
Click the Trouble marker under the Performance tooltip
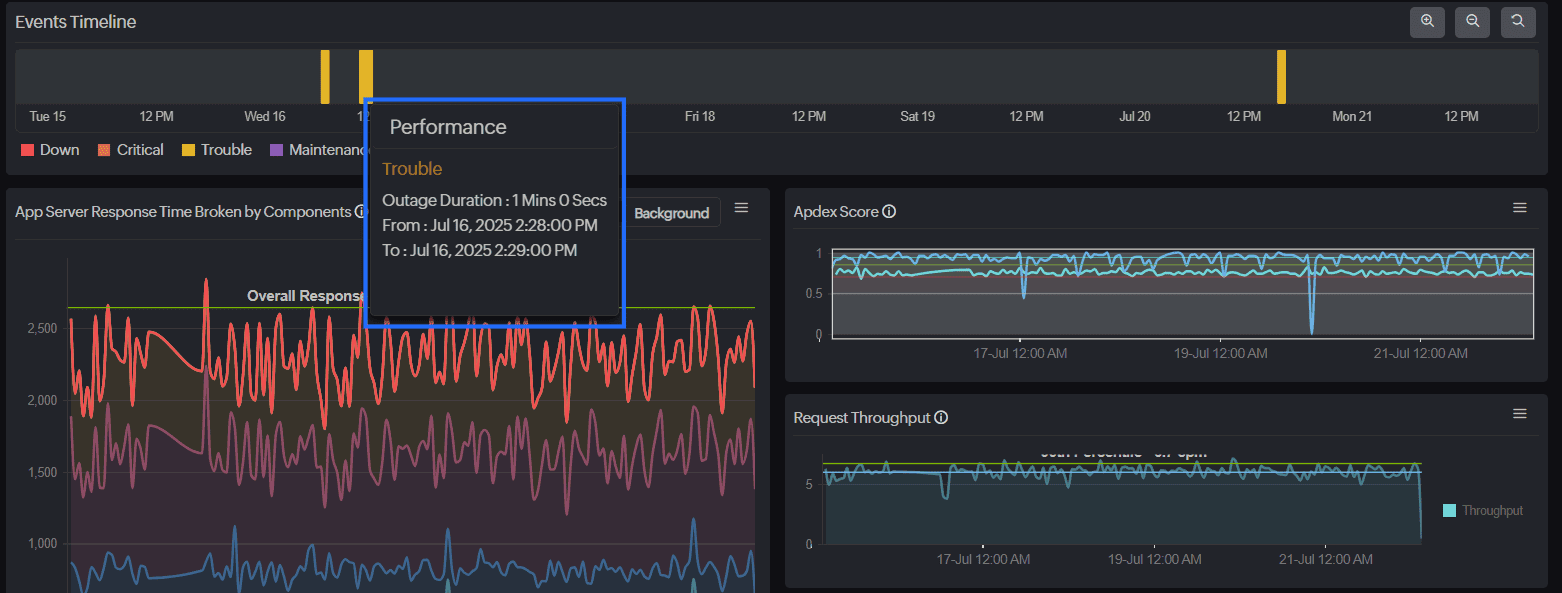pos(366,75)
